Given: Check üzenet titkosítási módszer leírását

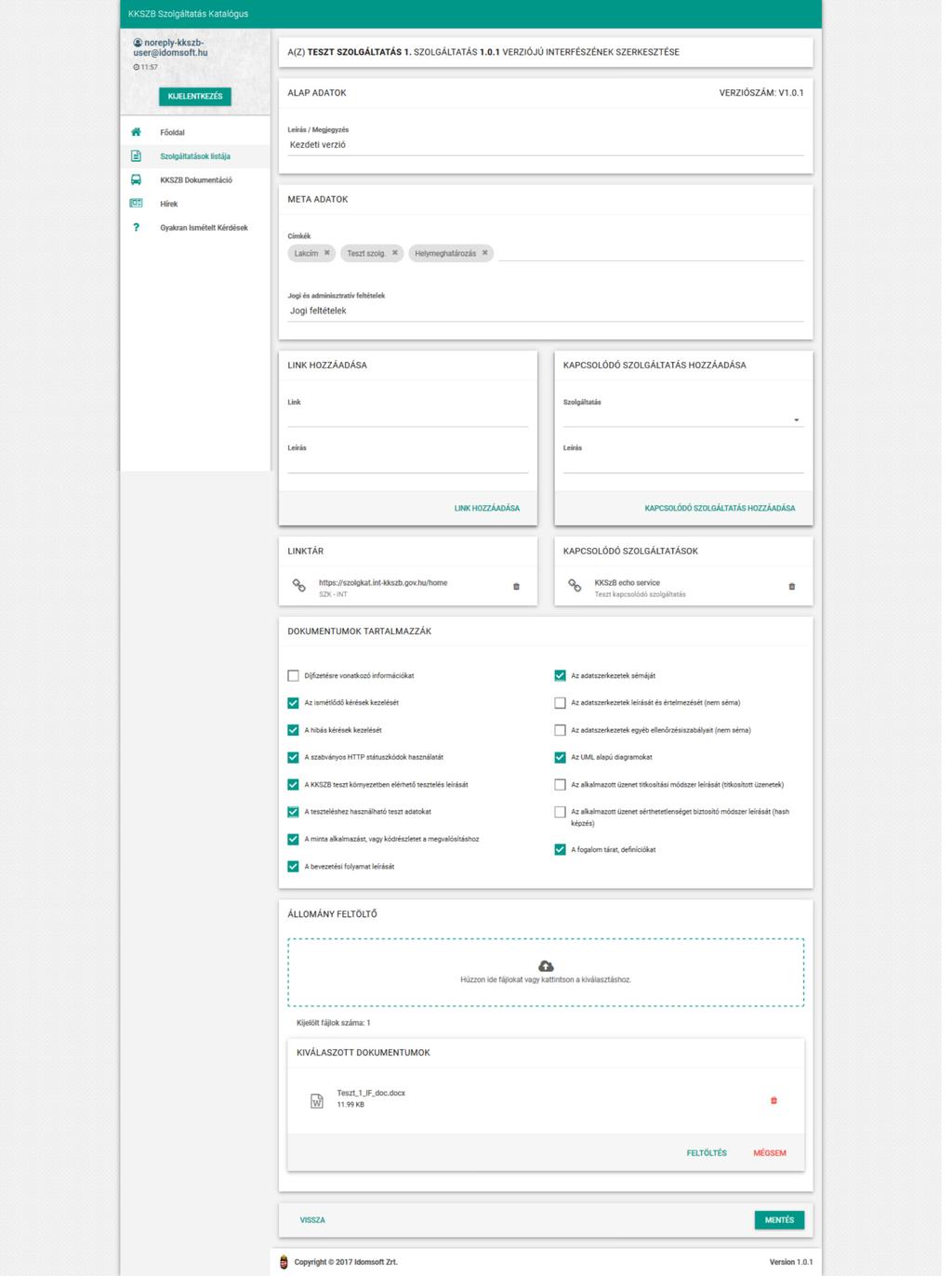Looking at the screenshot, I should tap(560, 785).
